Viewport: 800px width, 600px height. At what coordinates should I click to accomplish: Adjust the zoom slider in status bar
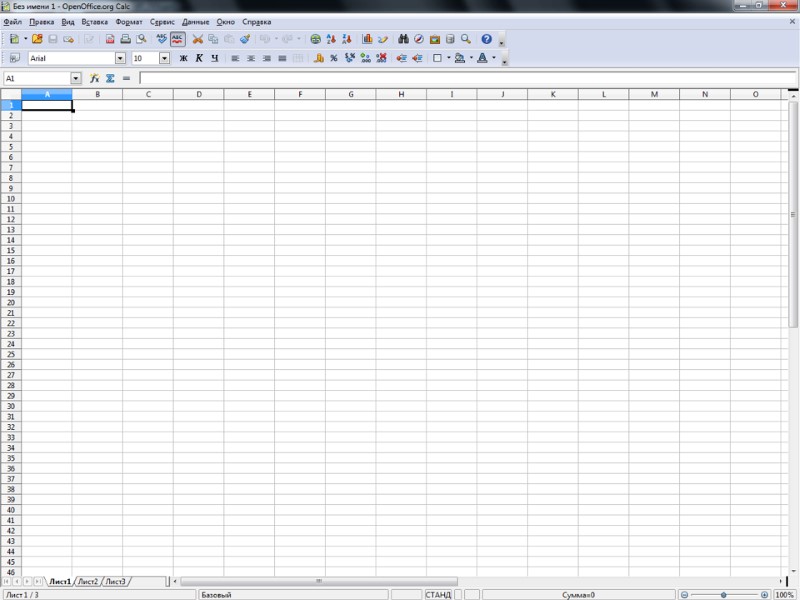(724, 595)
